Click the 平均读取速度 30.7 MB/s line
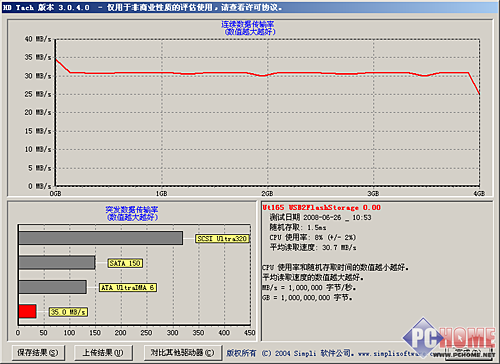 tap(313, 248)
